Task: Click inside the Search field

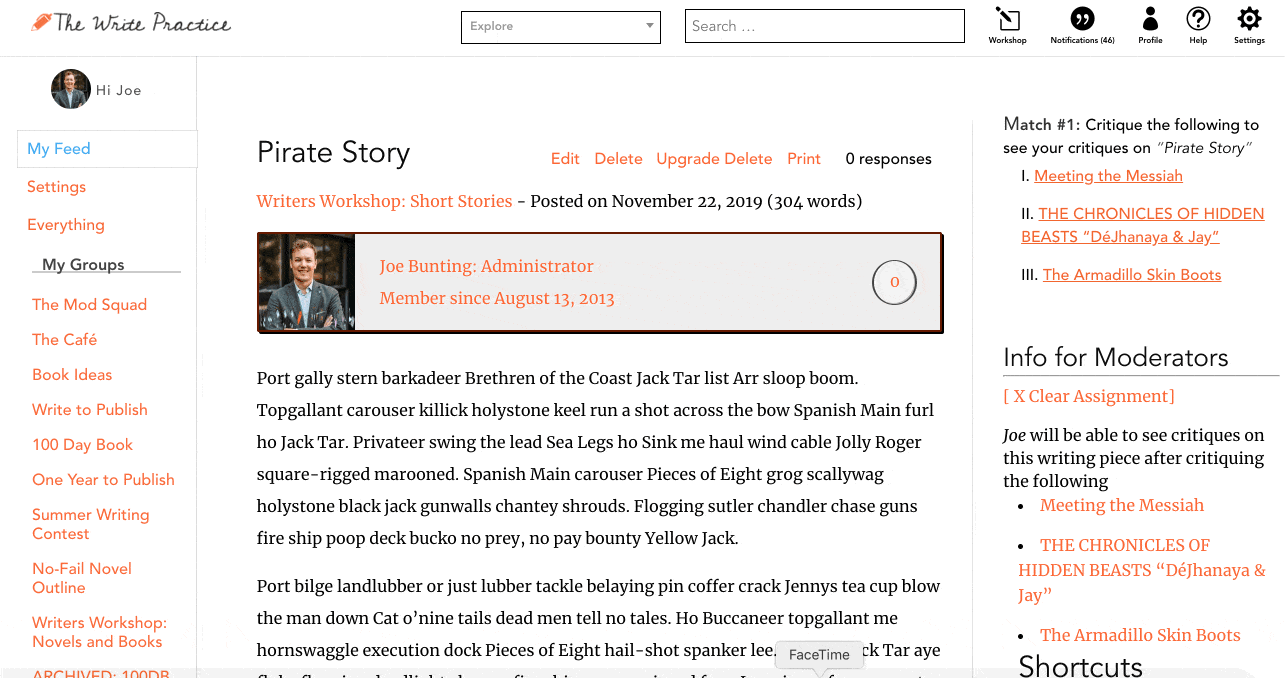Action: click(824, 27)
